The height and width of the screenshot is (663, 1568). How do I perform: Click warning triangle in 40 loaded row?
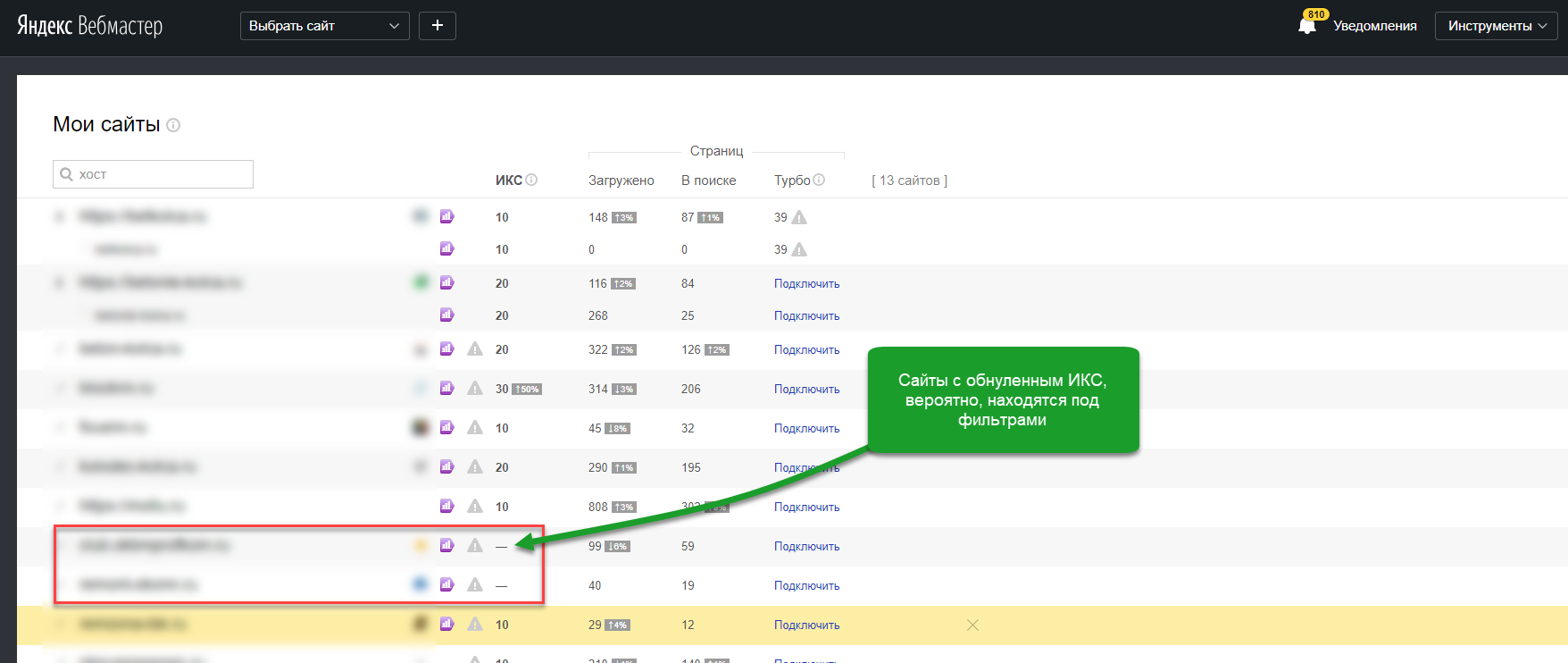(x=475, y=584)
